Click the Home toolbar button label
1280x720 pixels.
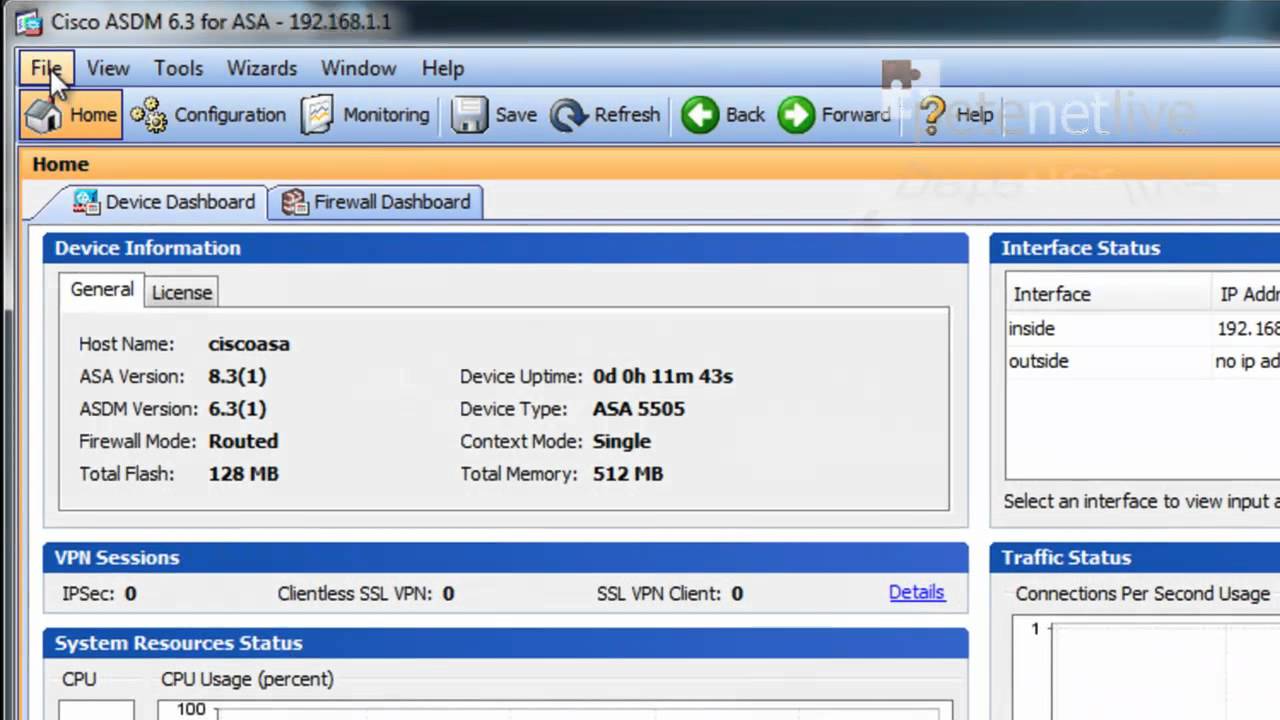click(x=93, y=115)
